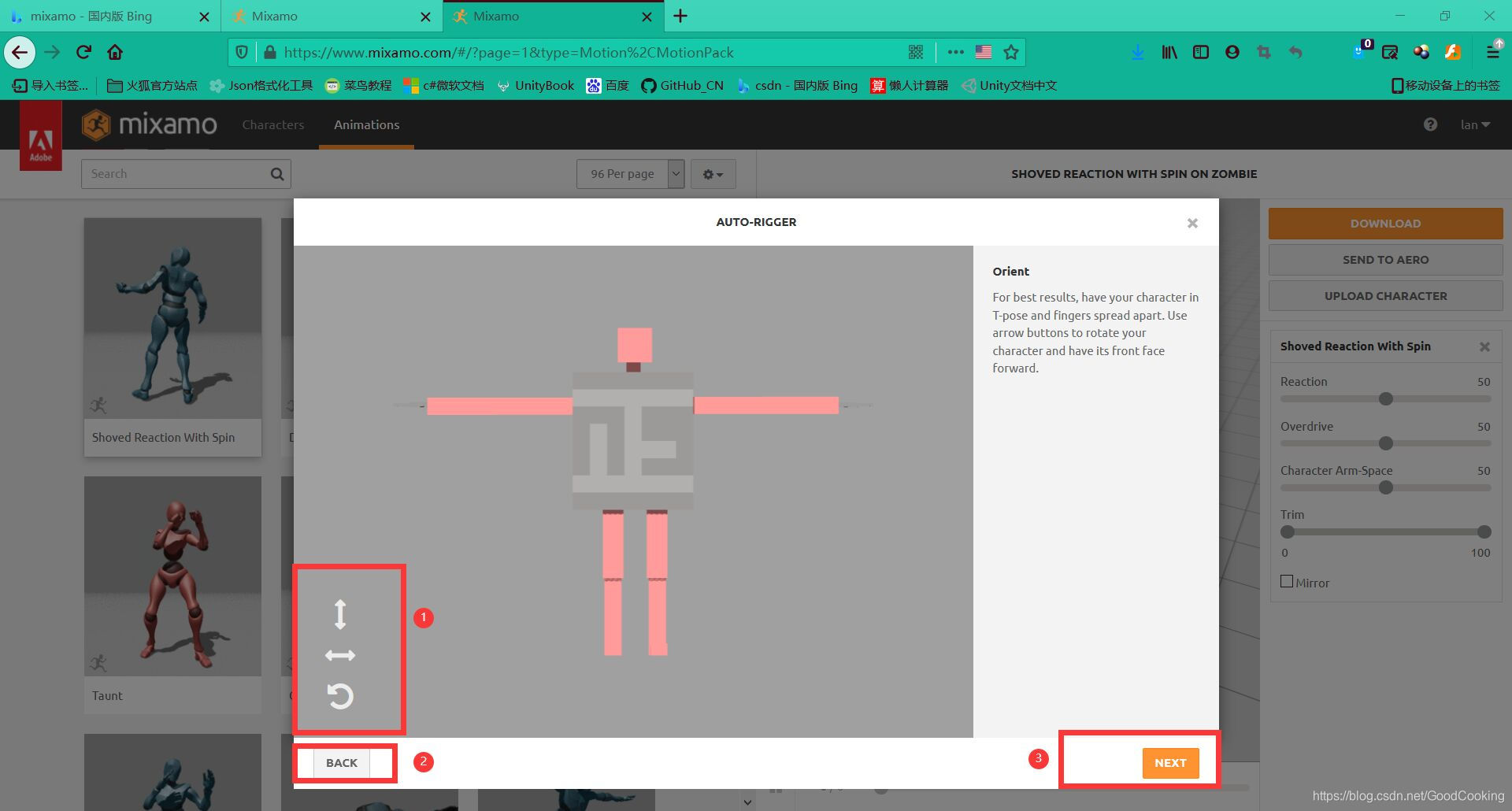Toggle the sidebar icon
This screenshot has height=811, width=1512.
click(x=1200, y=52)
